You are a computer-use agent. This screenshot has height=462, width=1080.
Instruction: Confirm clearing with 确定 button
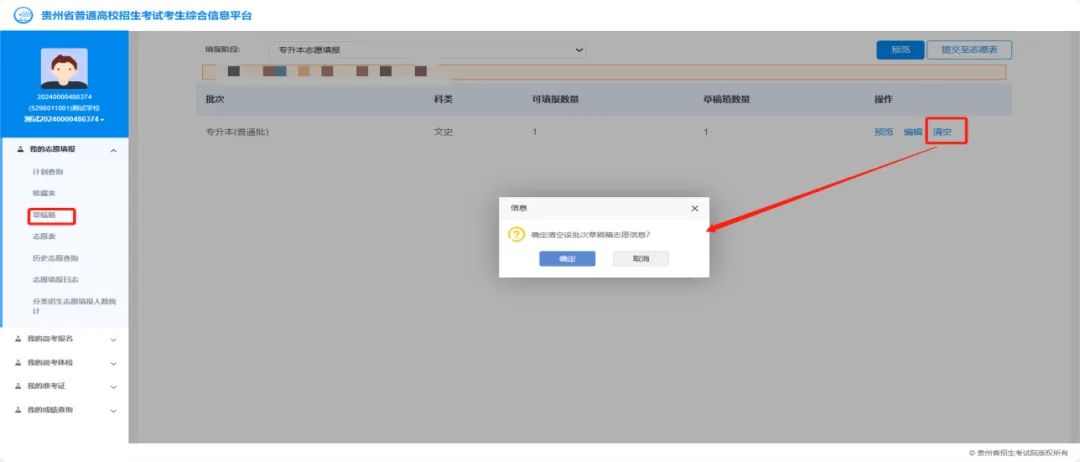(x=567, y=258)
